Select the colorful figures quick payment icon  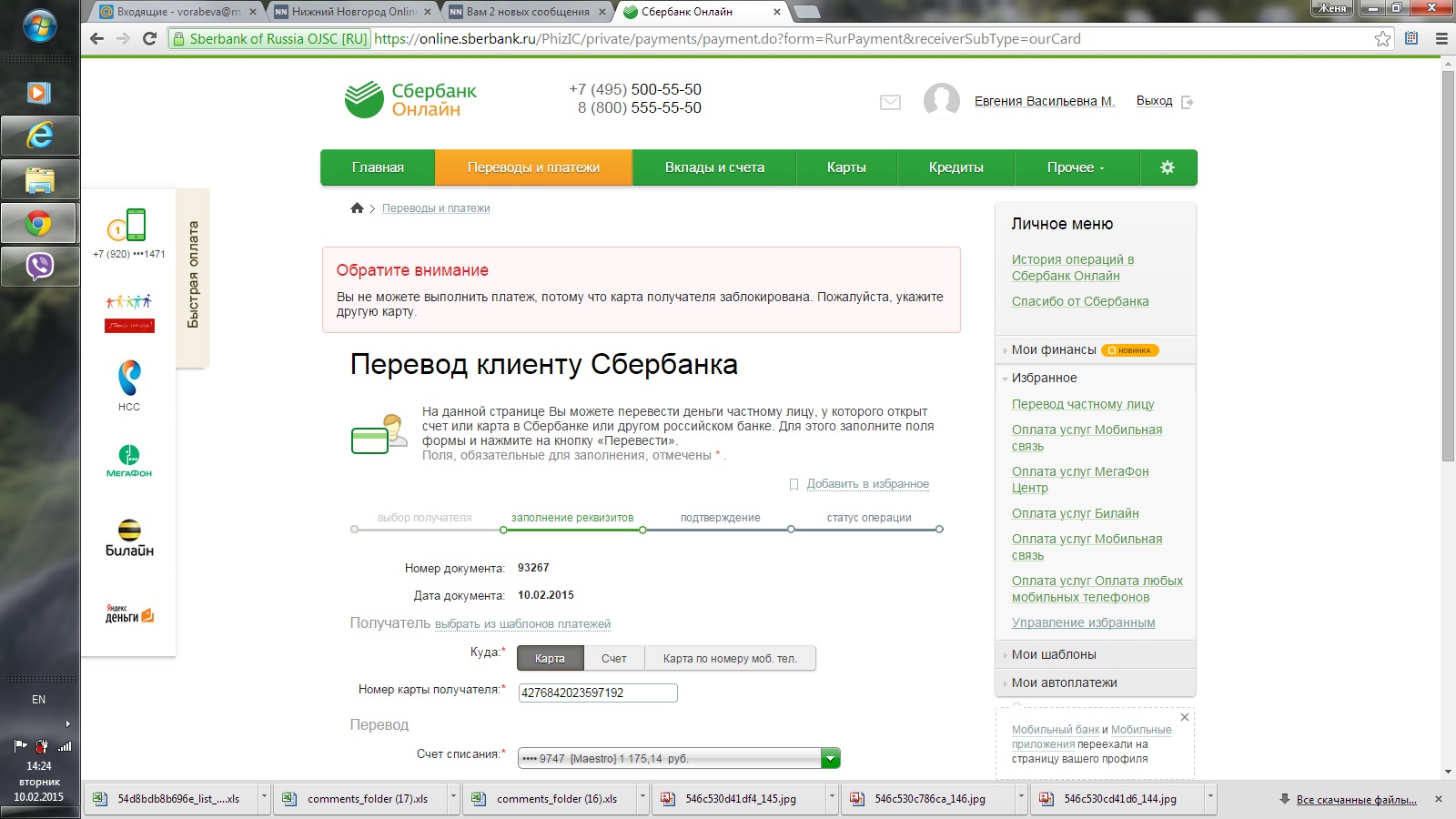(x=129, y=312)
